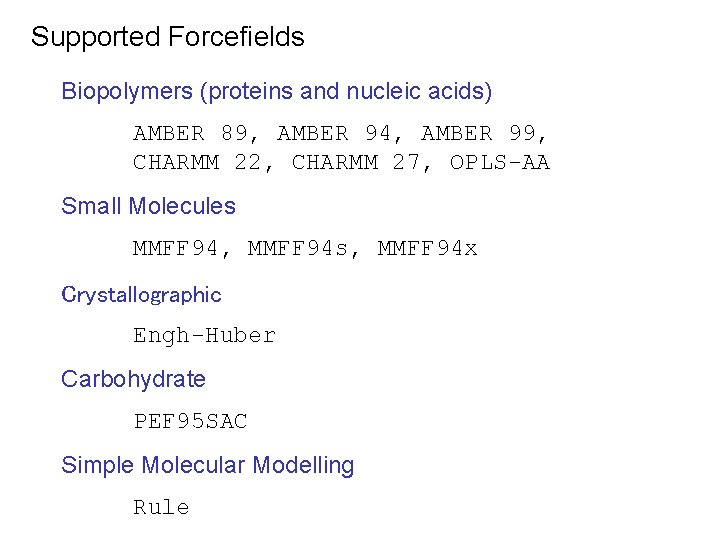Viewport: 720px width, 540px height.
Task: Click on MMFF94s forcefield text
Action: pos(298,248)
